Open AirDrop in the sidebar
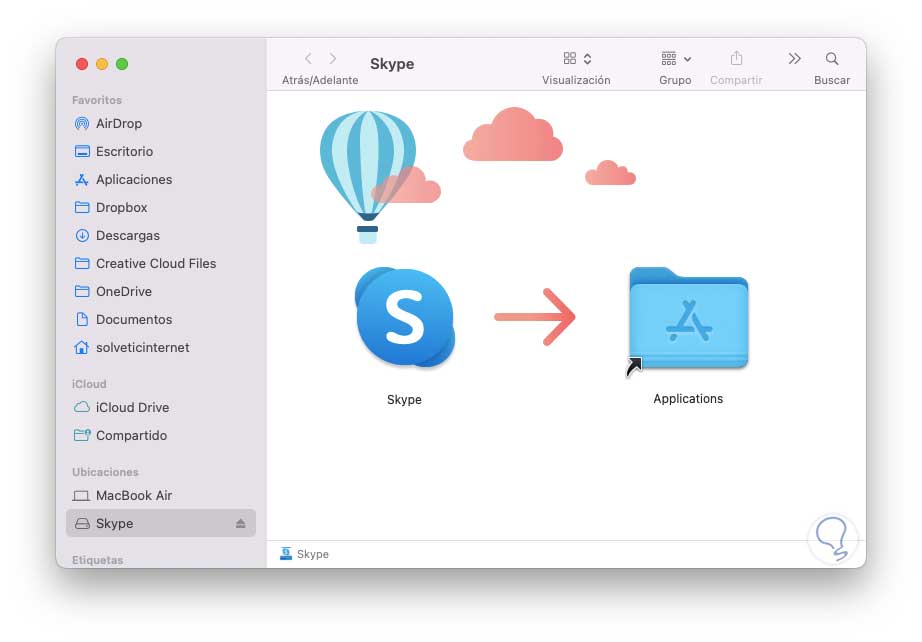This screenshot has height=642, width=922. coord(161,123)
